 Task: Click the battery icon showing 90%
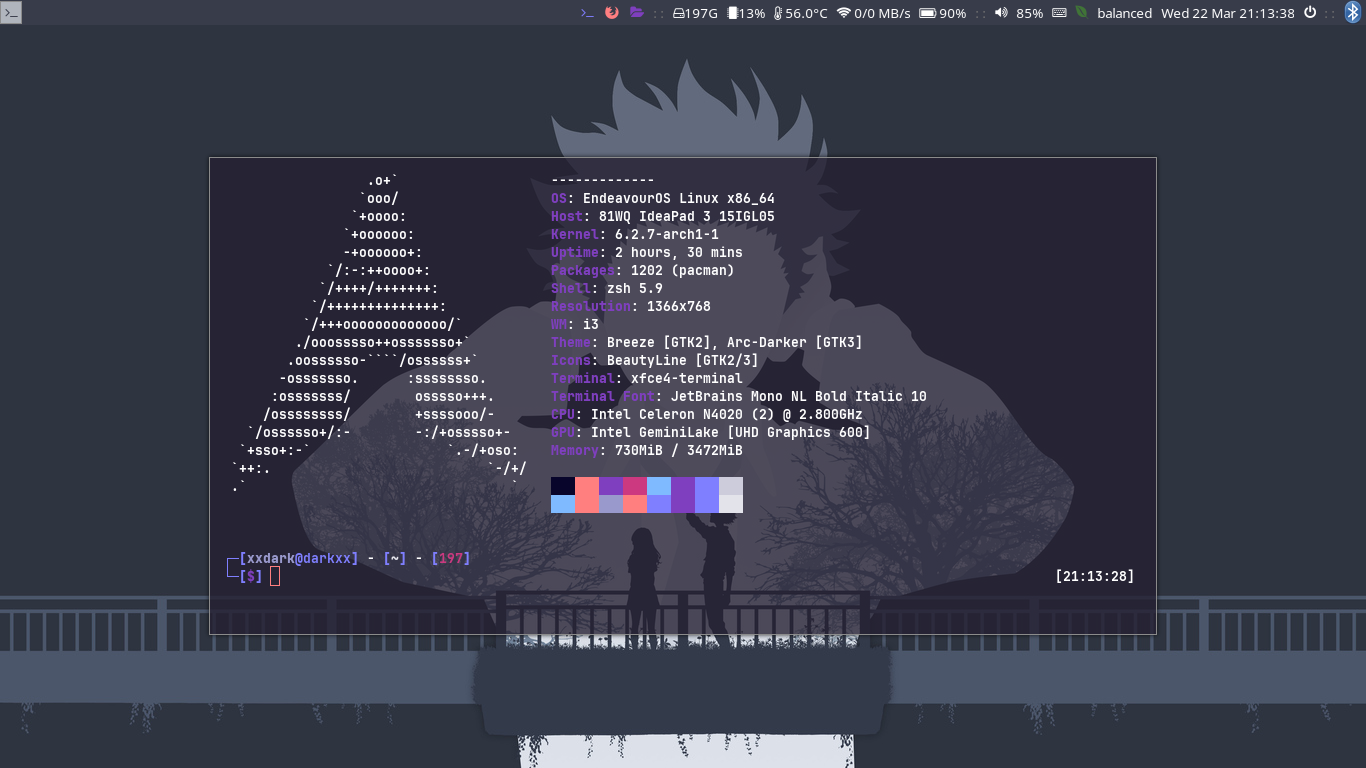point(927,13)
